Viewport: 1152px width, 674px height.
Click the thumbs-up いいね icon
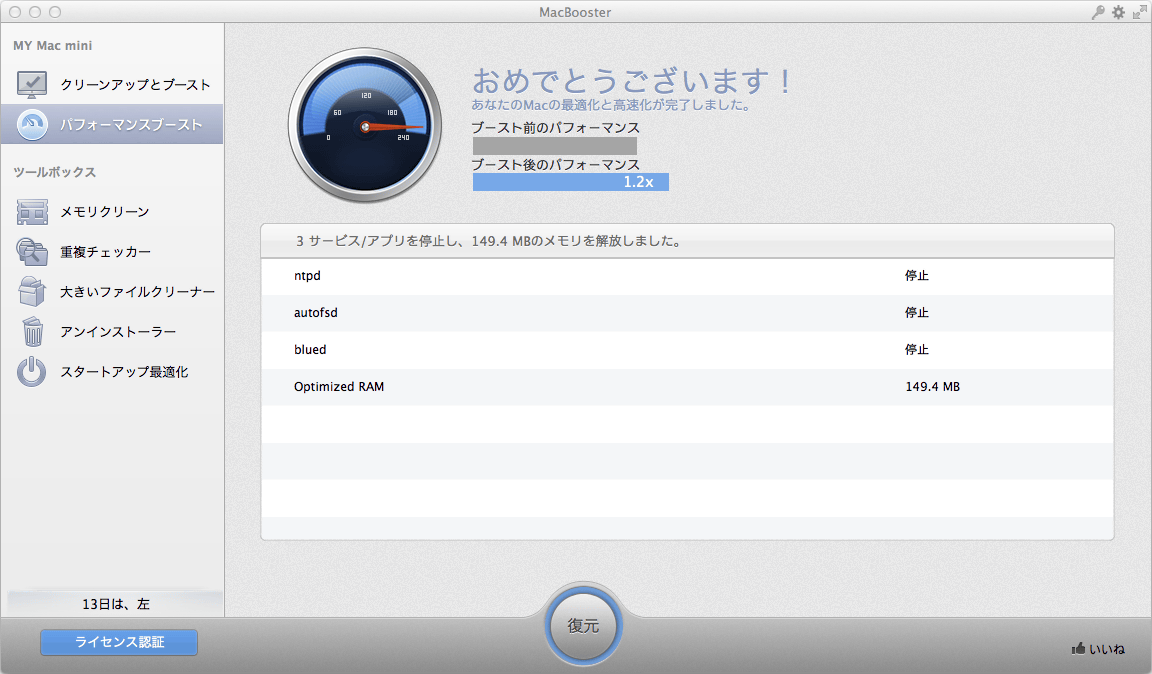click(x=1078, y=648)
